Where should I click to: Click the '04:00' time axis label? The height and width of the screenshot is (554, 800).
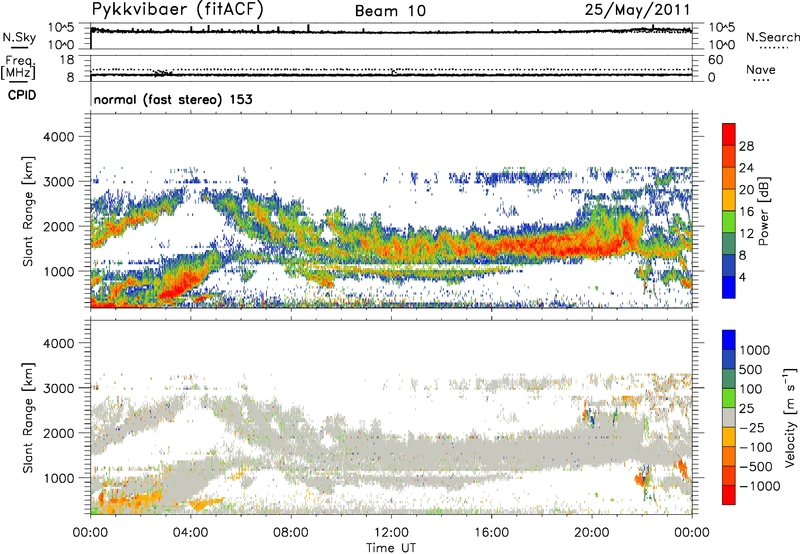[x=191, y=533]
